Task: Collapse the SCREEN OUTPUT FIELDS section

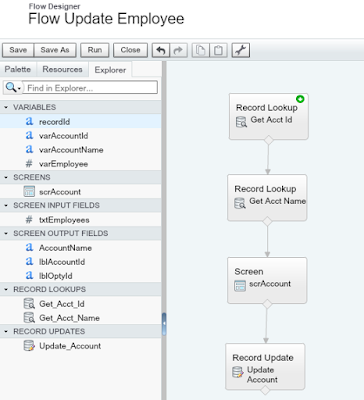Action: [x=6, y=233]
